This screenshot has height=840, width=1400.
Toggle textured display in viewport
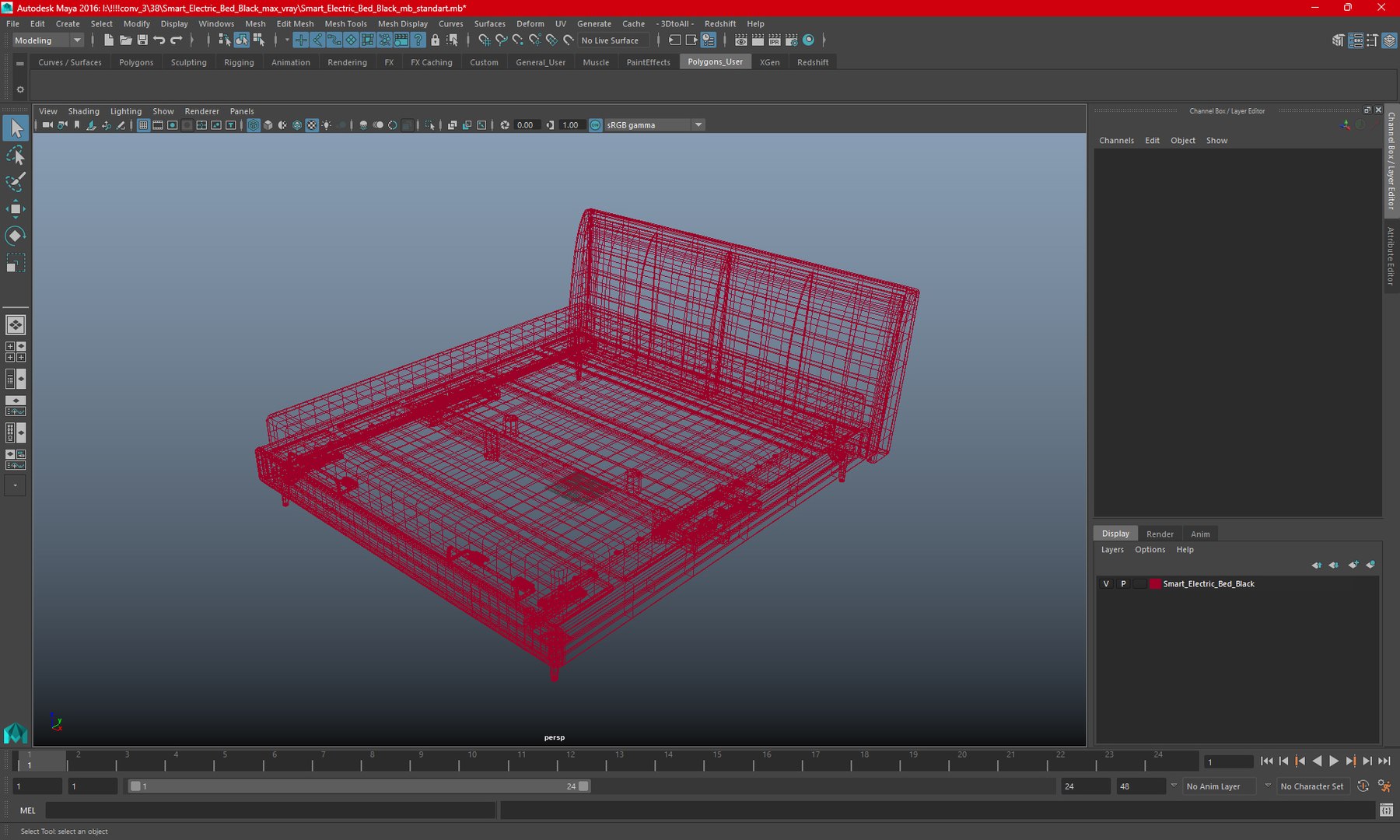click(x=312, y=125)
